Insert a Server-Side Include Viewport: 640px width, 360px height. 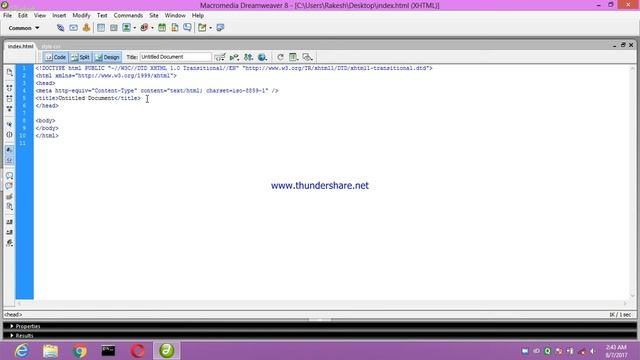point(175,28)
